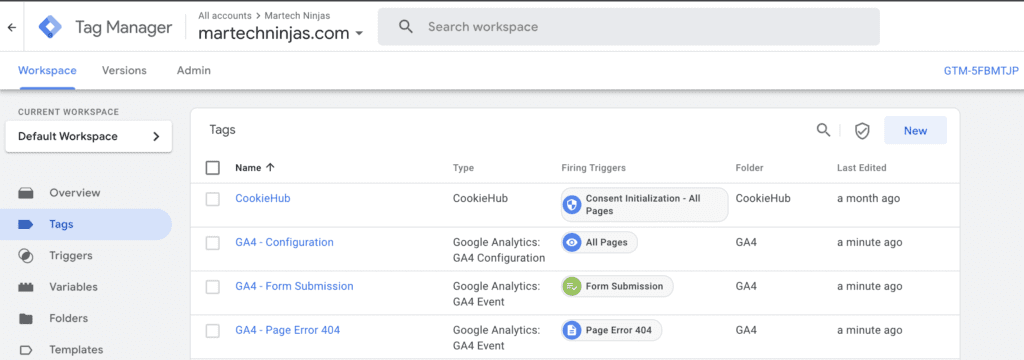
Task: Click the CookieHub folder cell text
Action: (x=763, y=199)
